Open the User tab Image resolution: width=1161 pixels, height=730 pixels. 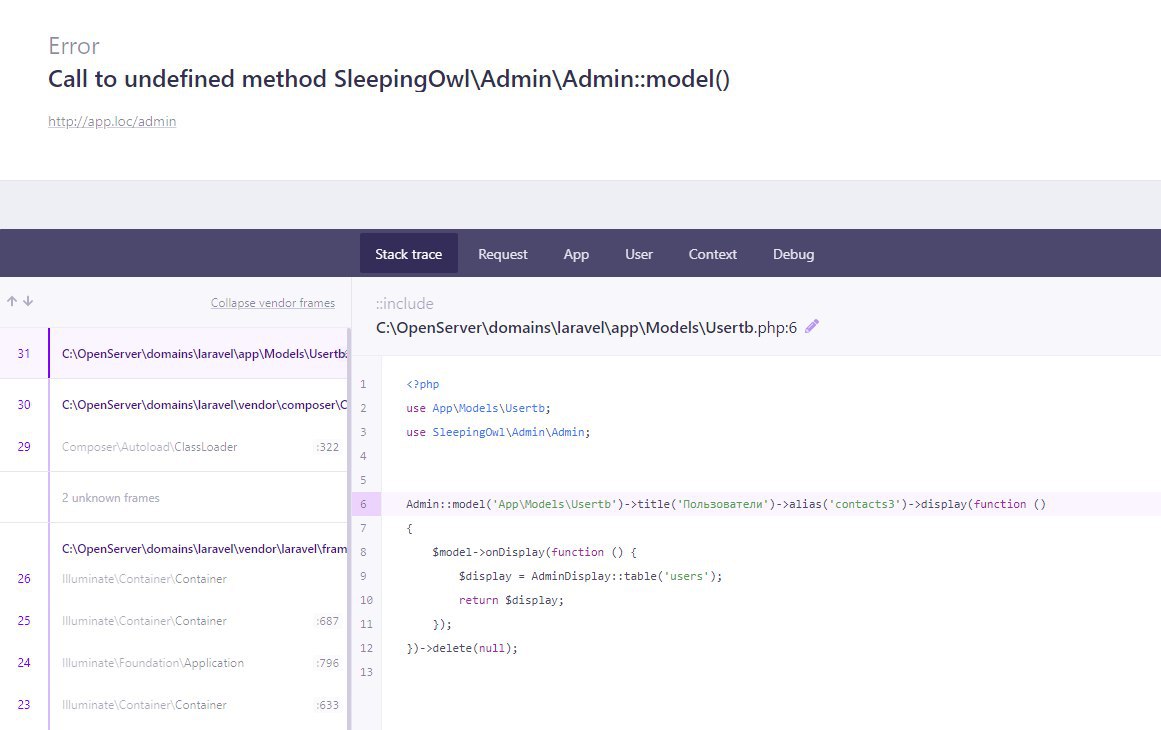tap(638, 254)
